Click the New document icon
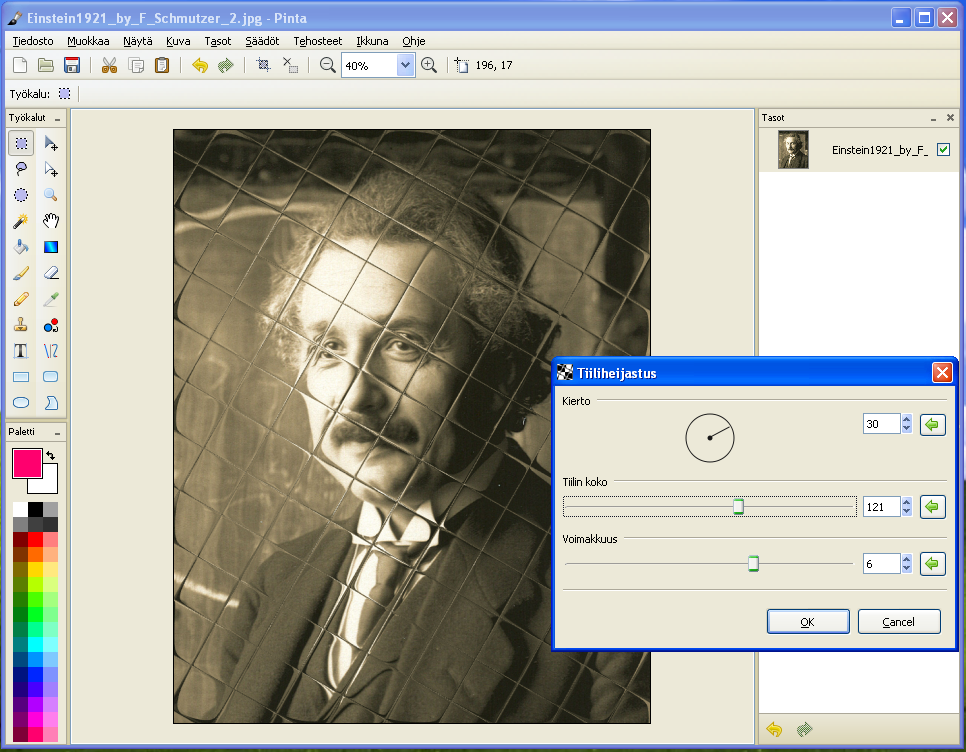This screenshot has width=966, height=752. [x=20, y=65]
